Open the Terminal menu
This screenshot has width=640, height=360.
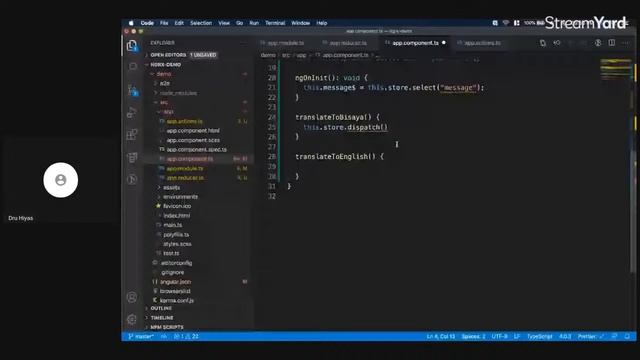tap(275, 23)
